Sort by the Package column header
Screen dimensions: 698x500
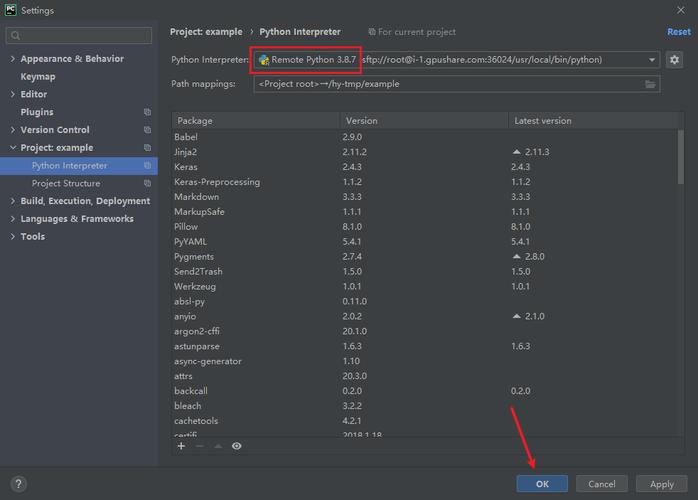256,121
